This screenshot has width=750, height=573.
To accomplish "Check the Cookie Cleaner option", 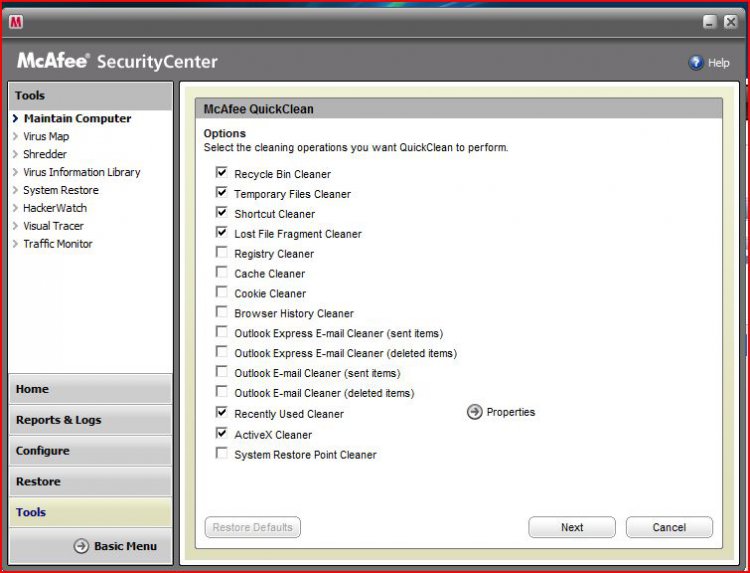I will tap(221, 292).
